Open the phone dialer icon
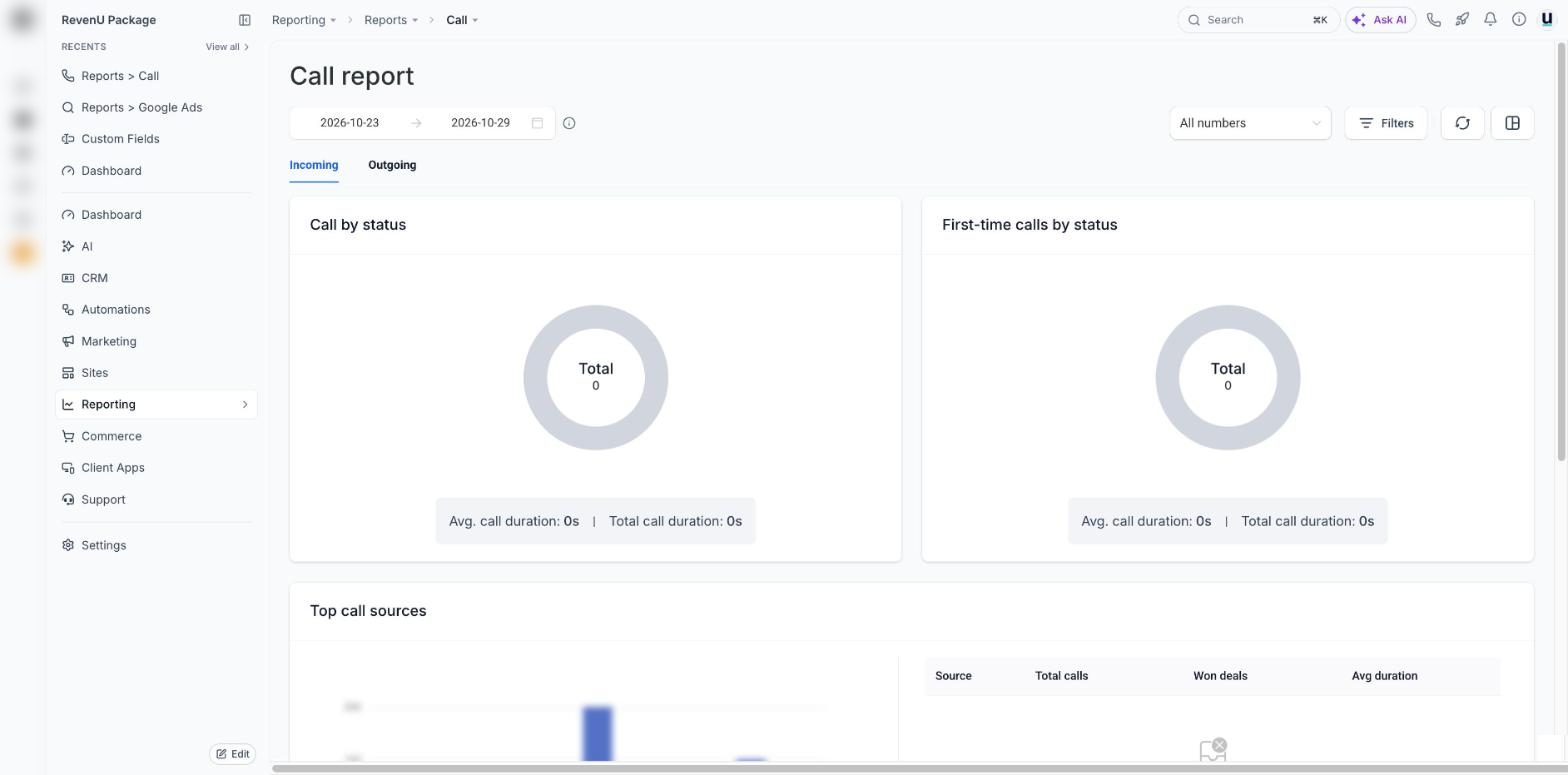Screen dimensions: 1568x775 [1434, 20]
